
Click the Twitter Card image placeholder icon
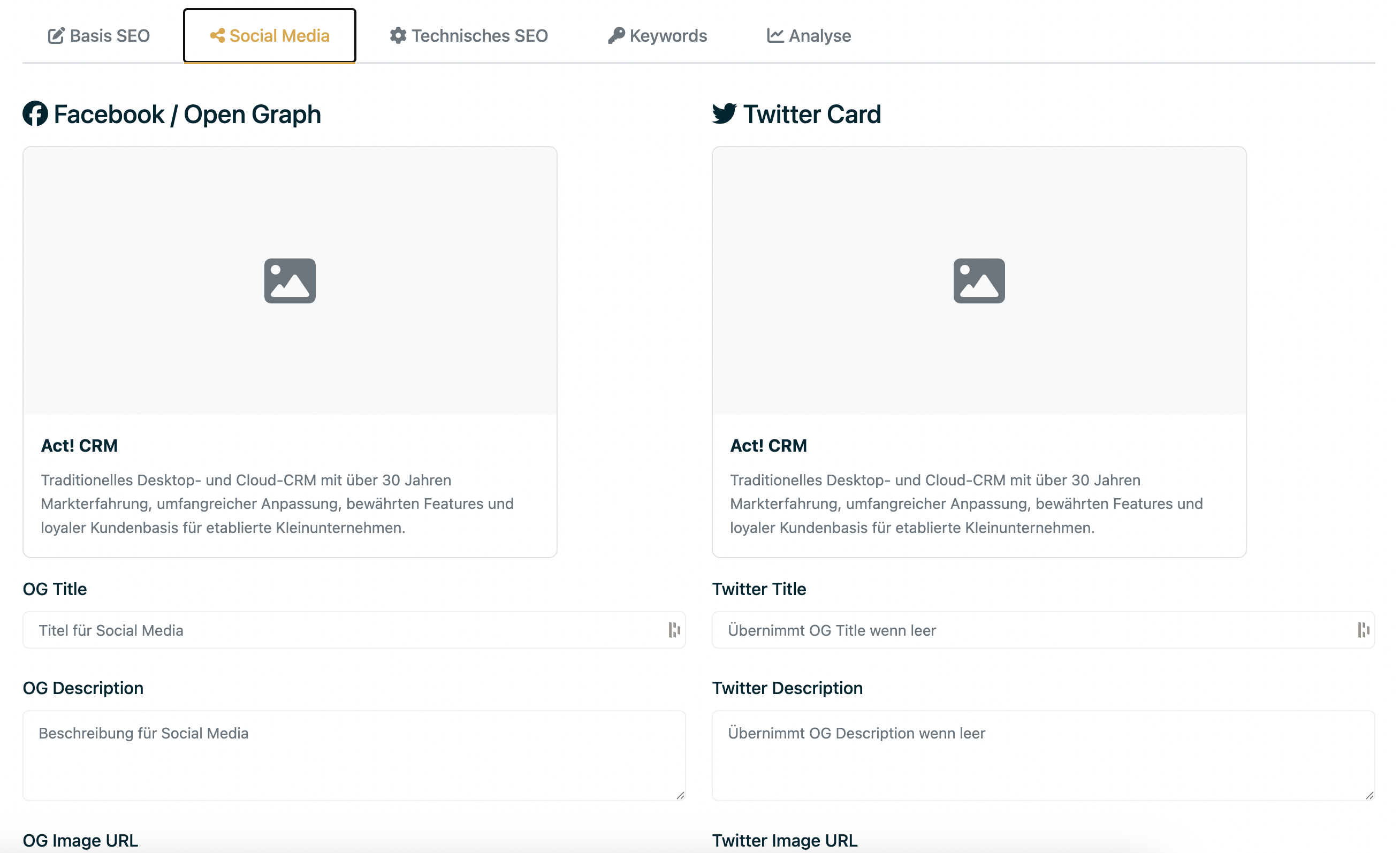(979, 281)
